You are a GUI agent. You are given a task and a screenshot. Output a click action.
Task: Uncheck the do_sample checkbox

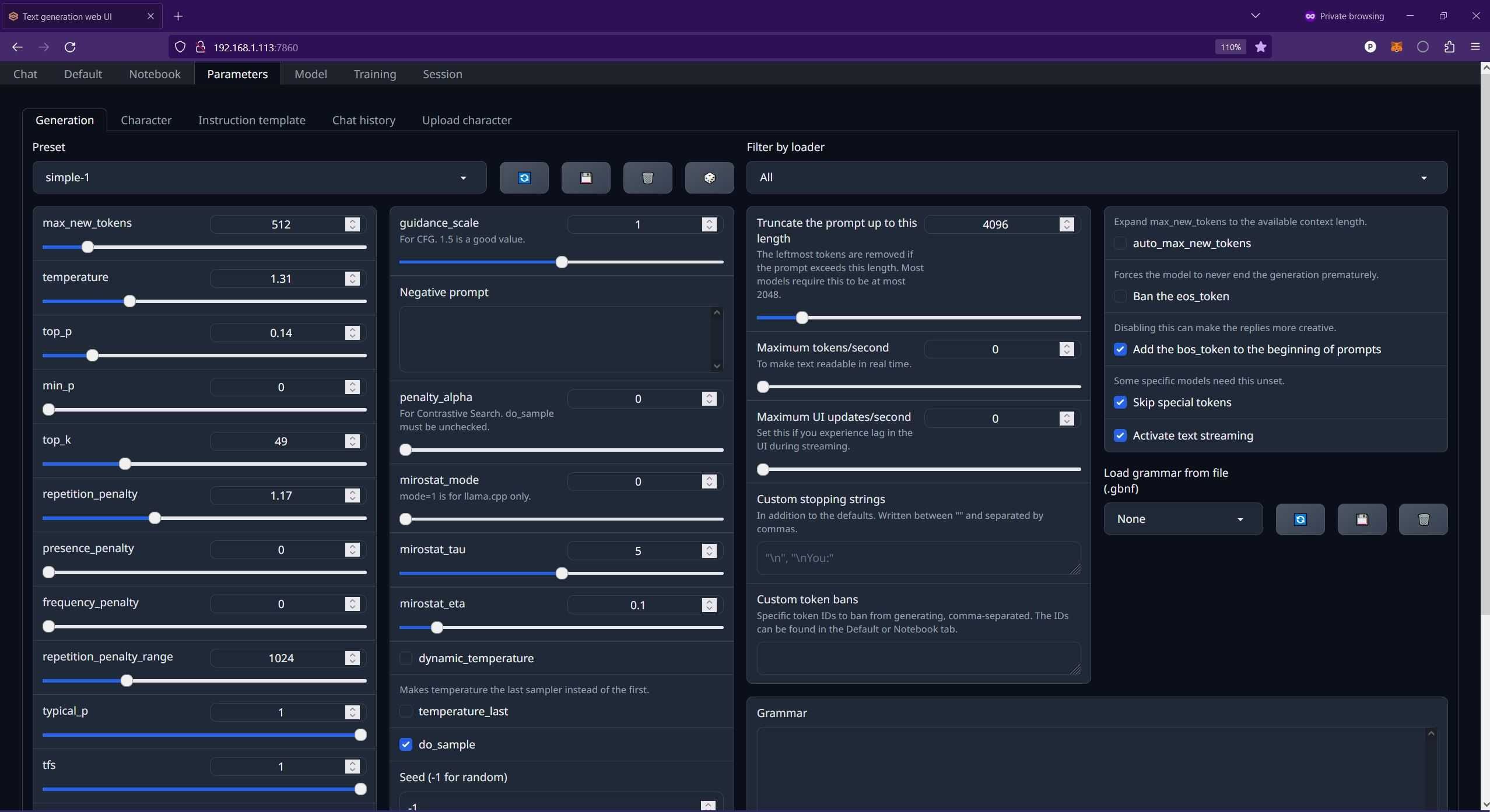[406, 745]
